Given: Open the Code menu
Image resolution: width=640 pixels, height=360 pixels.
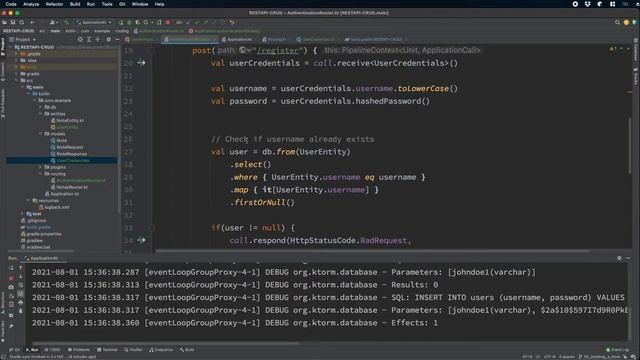Looking at the screenshot, I should point(11,4).
